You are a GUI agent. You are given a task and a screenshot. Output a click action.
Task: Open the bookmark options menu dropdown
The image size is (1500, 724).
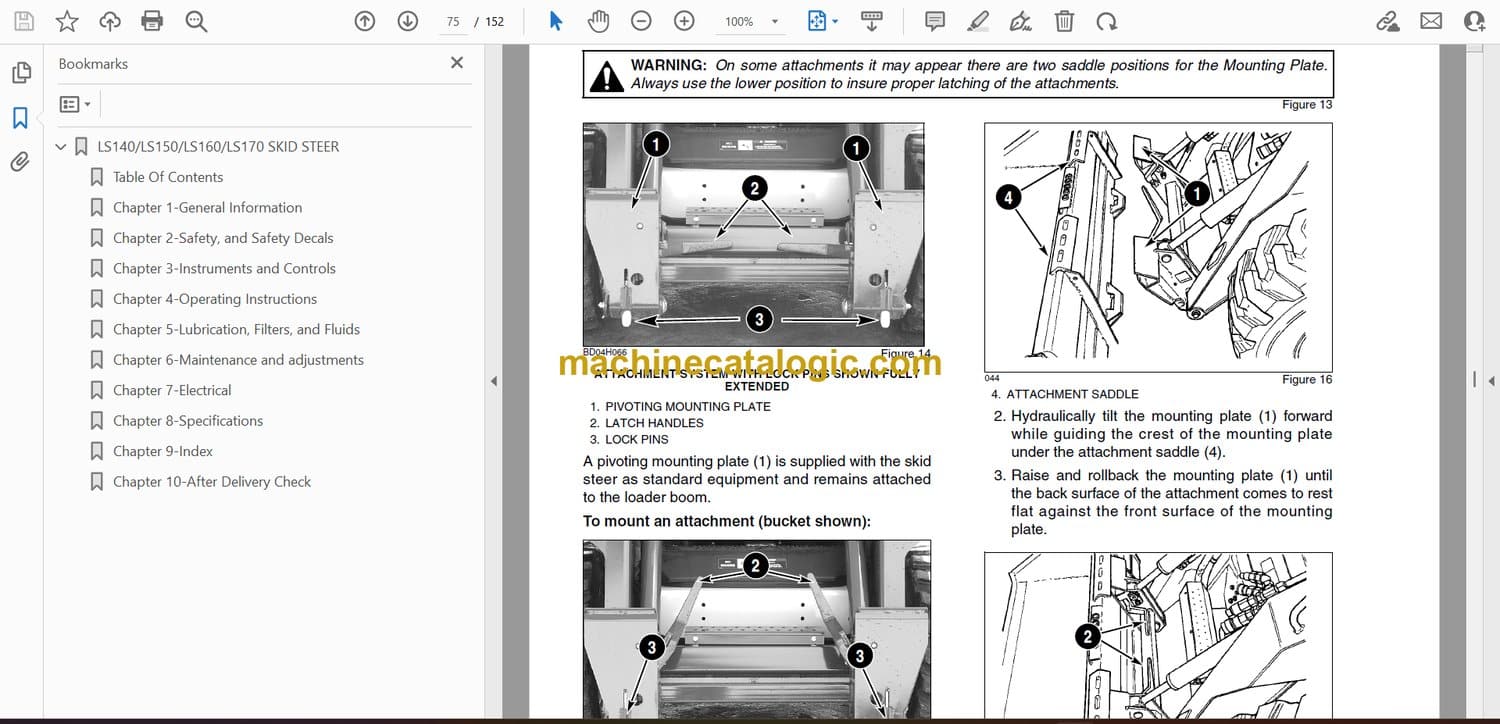tap(75, 104)
